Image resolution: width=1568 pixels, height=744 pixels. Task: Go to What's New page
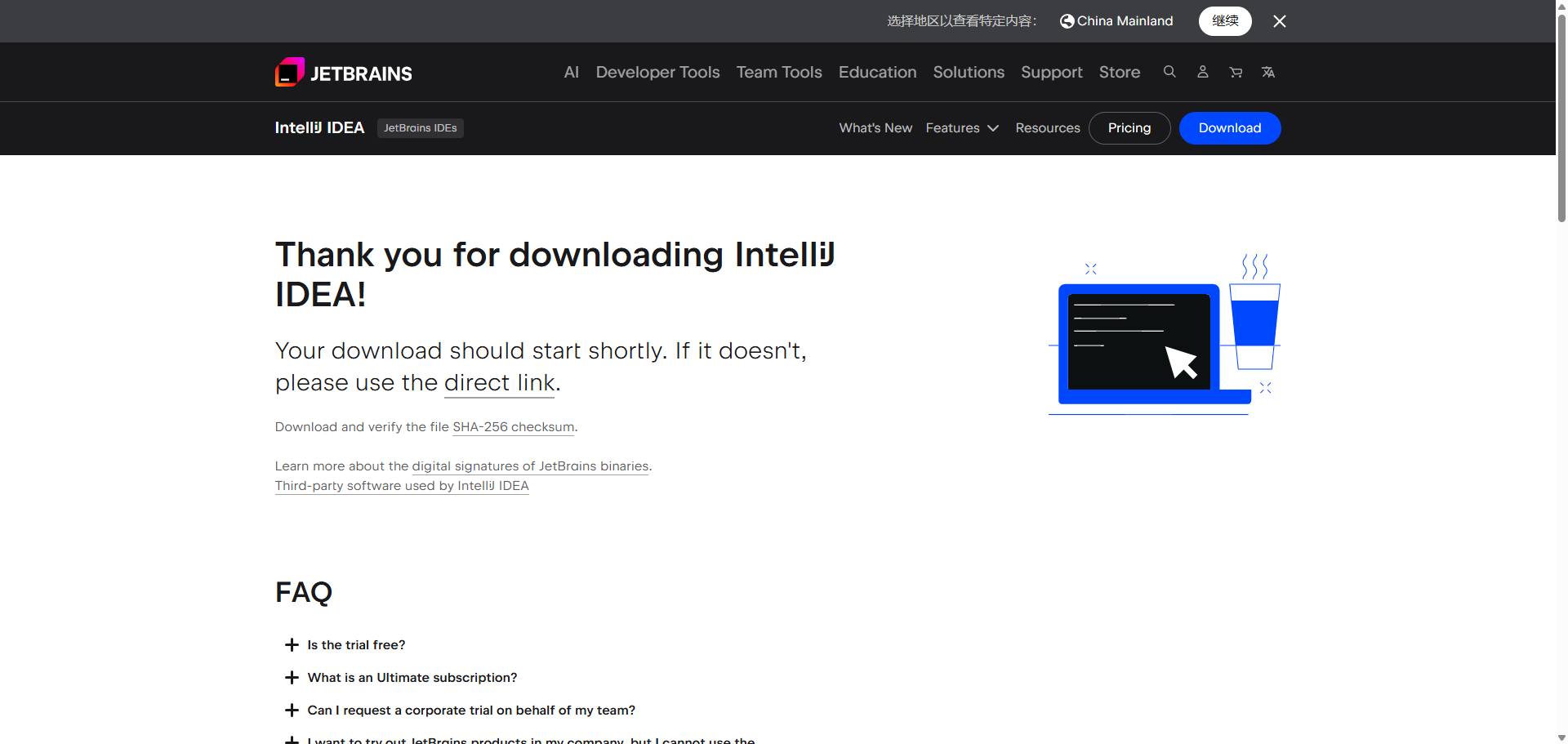[875, 128]
